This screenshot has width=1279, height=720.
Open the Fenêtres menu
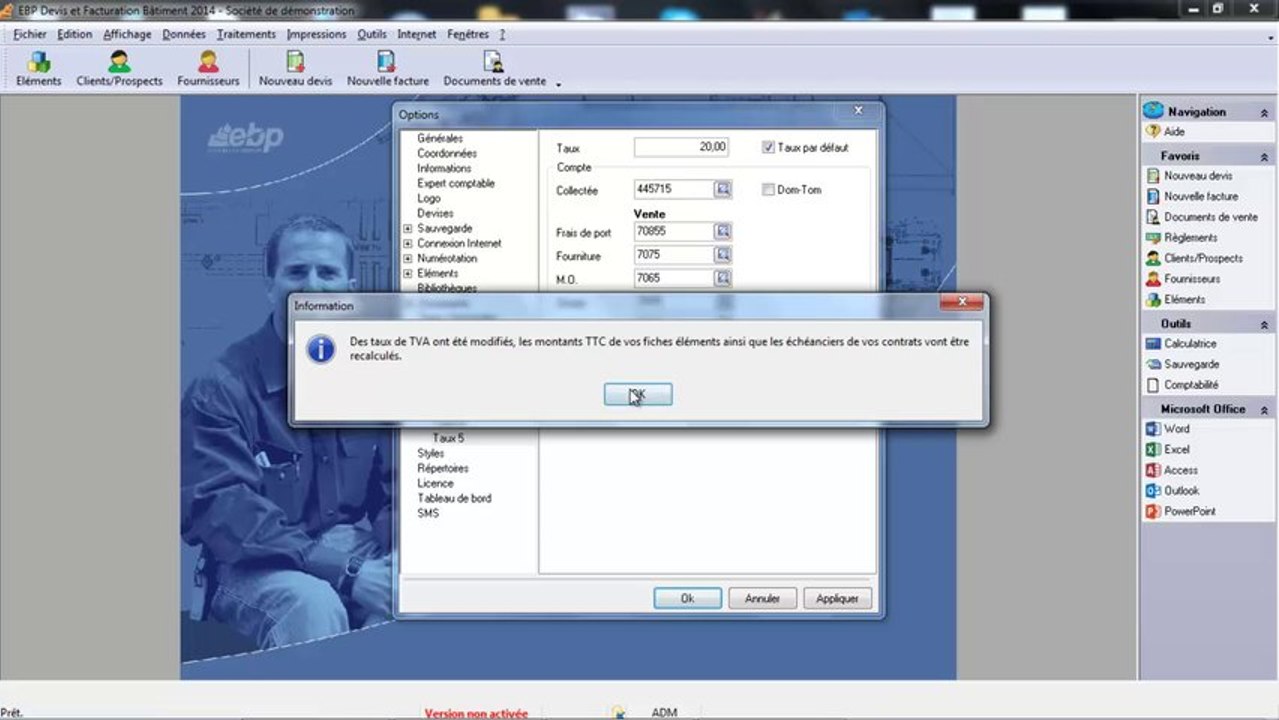click(x=468, y=34)
